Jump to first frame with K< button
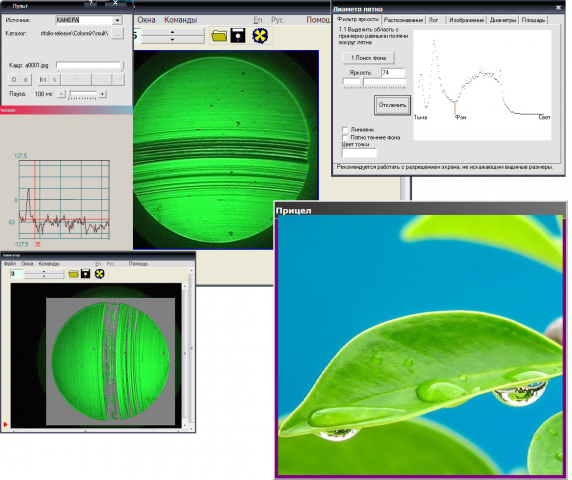This screenshot has height=480, width=572. (x=43, y=80)
